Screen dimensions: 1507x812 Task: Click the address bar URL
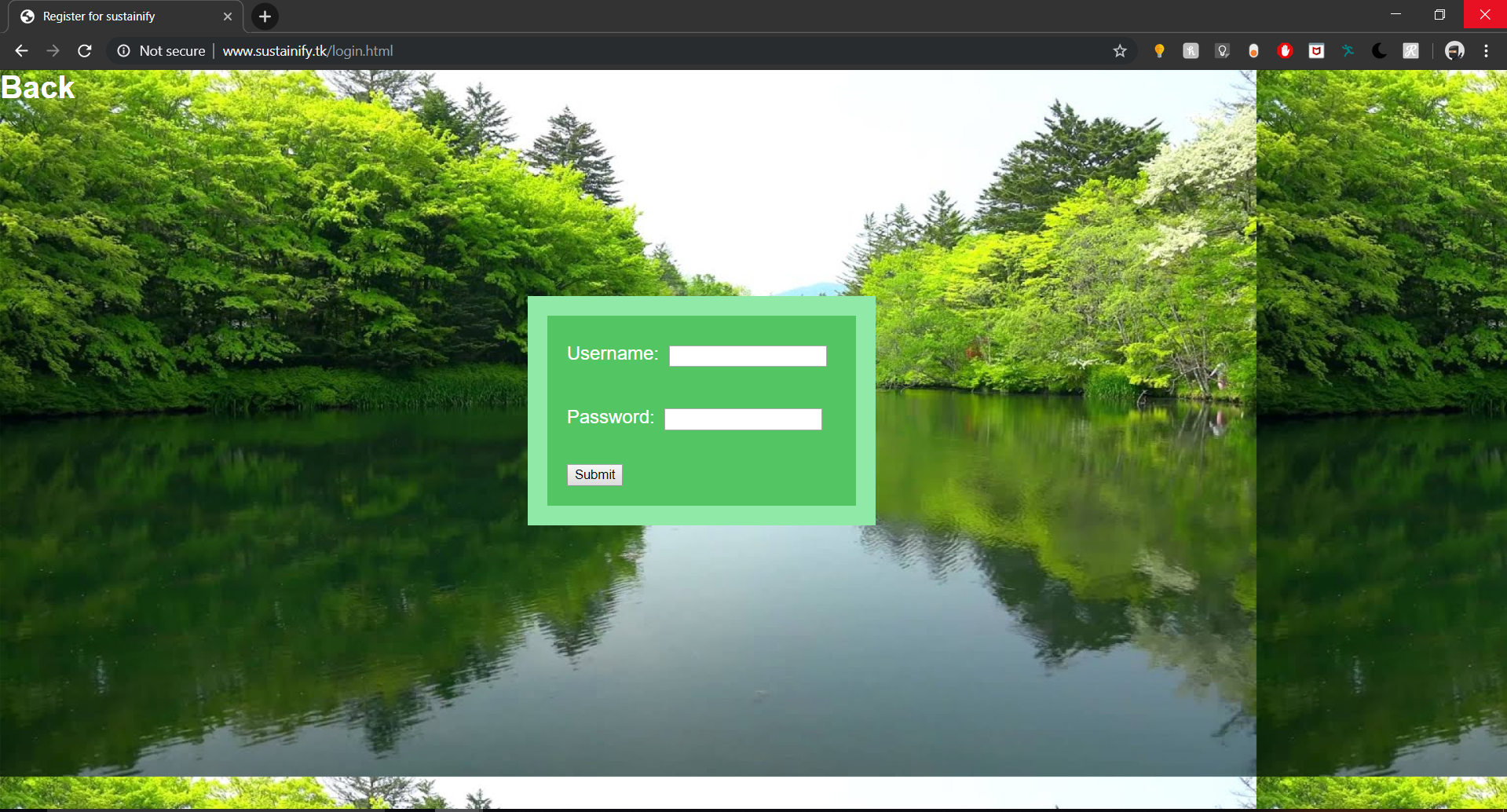pyautogui.click(x=308, y=51)
